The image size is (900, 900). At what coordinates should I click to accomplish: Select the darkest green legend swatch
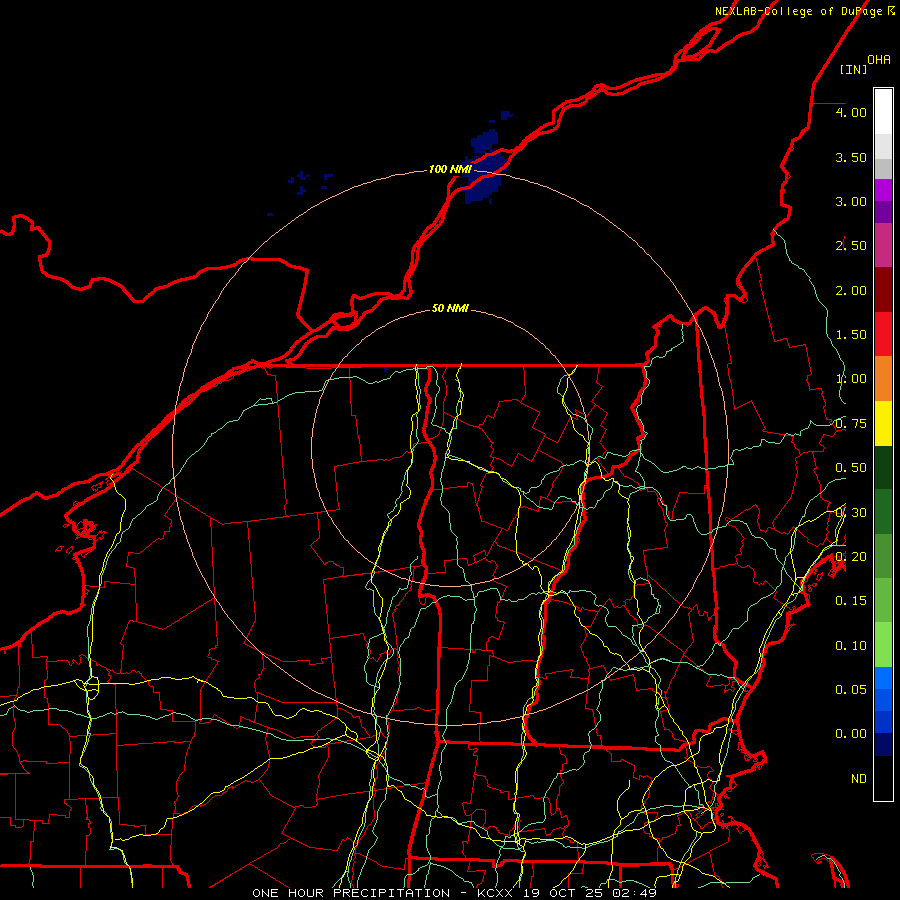tap(883, 468)
